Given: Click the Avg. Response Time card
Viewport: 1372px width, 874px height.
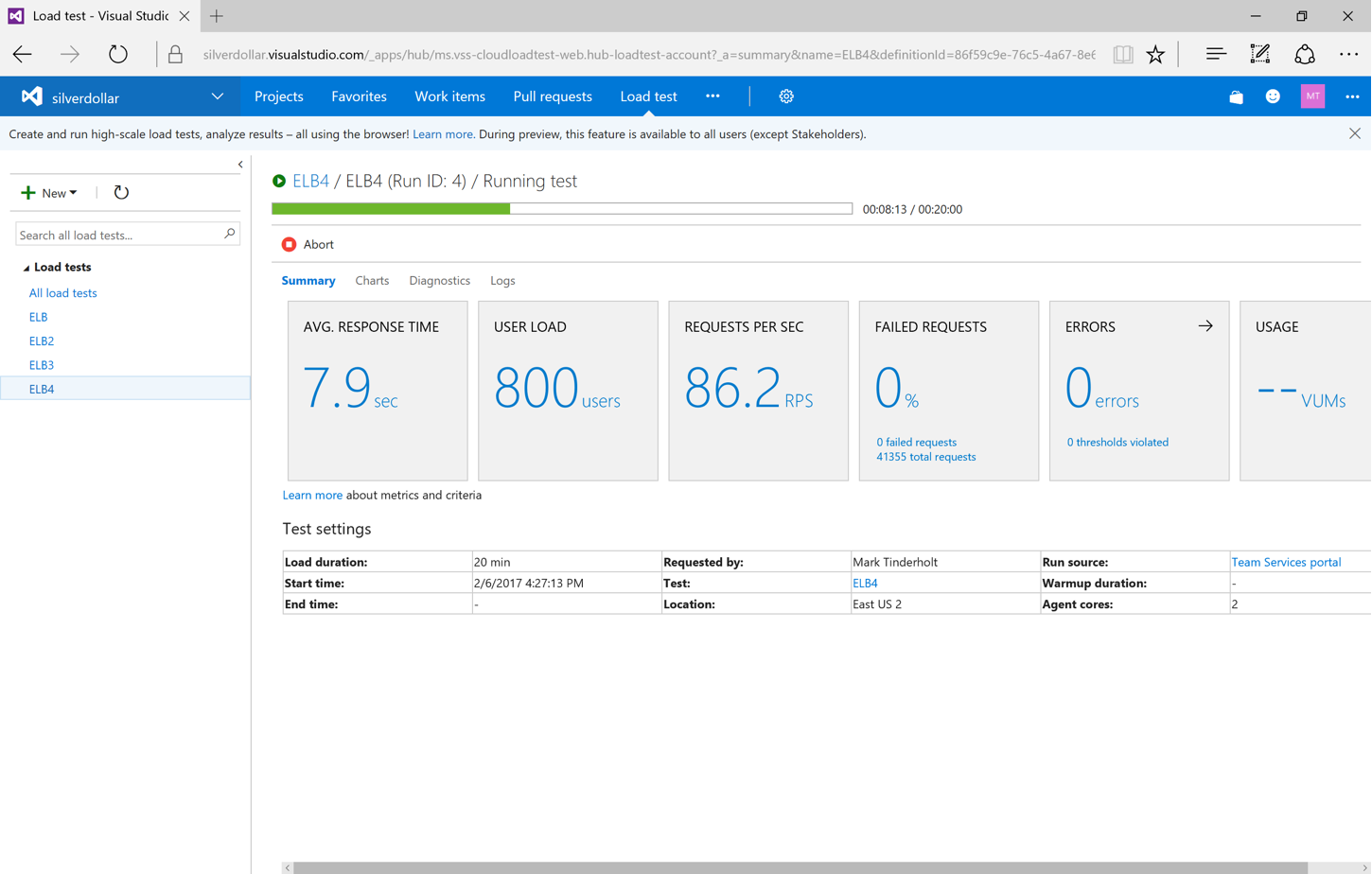Looking at the screenshot, I should tap(378, 391).
